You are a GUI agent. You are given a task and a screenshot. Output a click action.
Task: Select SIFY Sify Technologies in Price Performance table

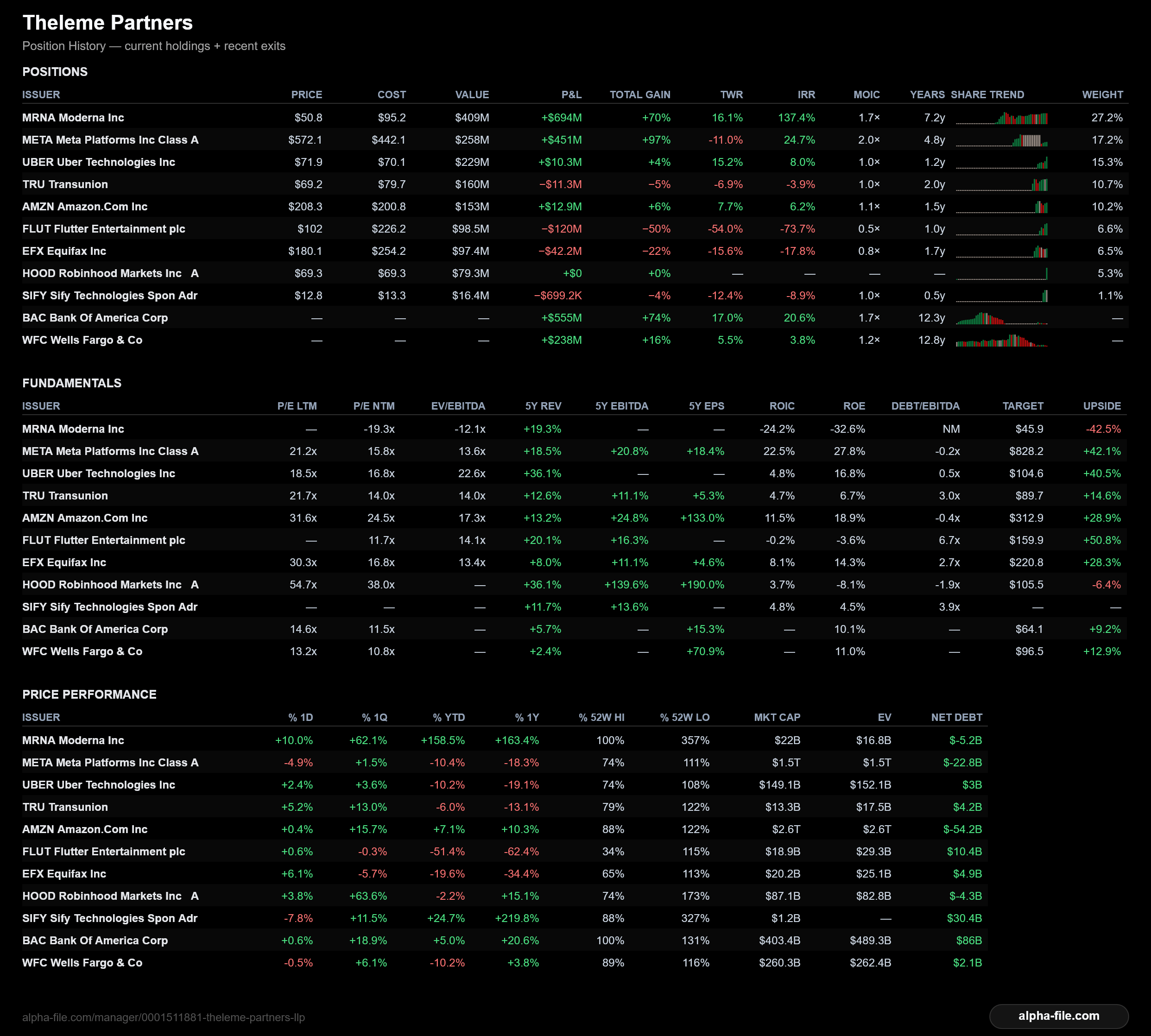[110, 918]
